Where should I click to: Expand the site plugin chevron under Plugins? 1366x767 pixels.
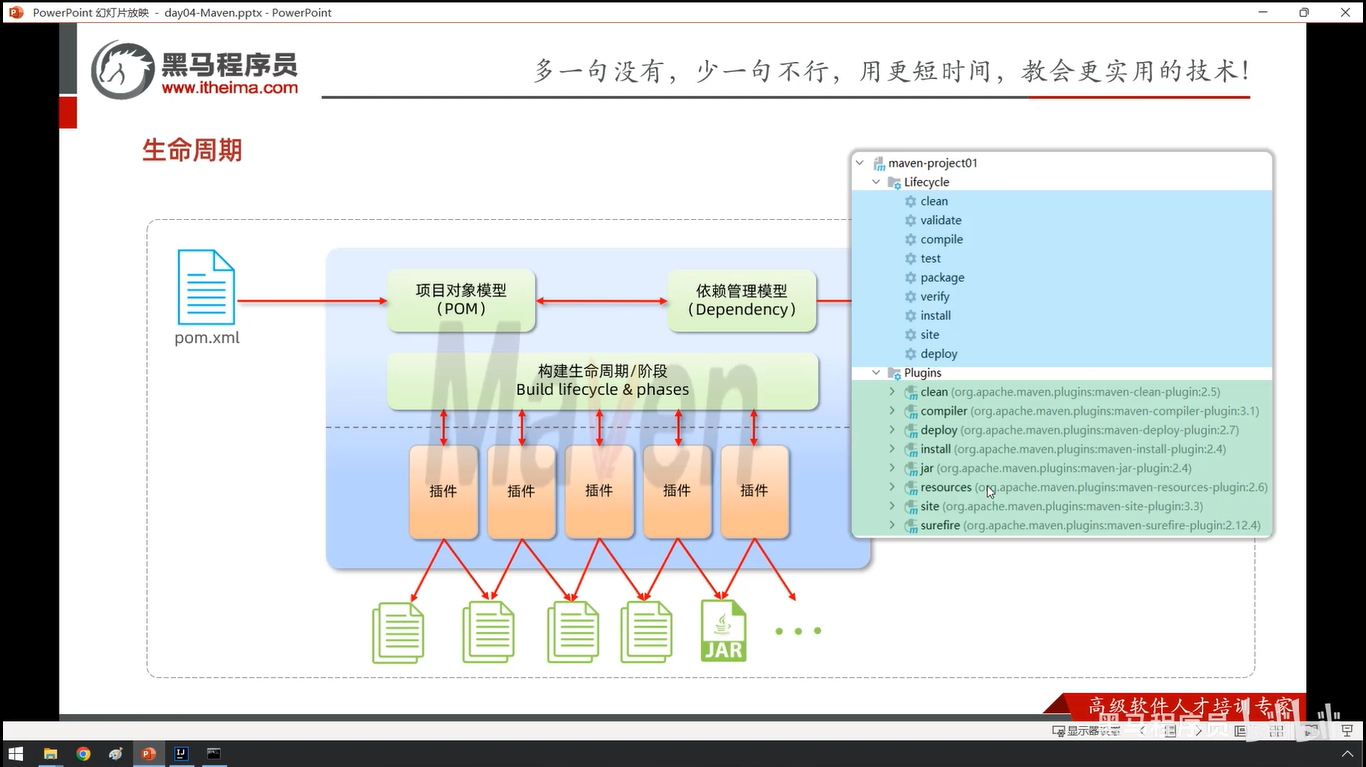(892, 506)
